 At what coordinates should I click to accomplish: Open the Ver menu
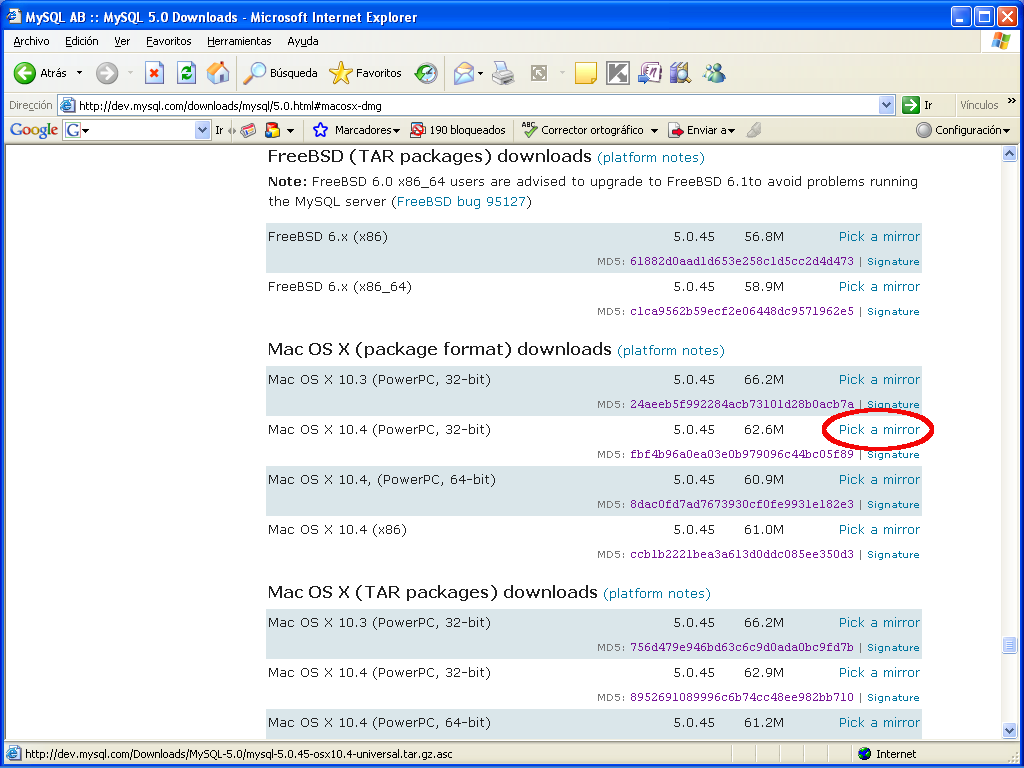[122, 41]
